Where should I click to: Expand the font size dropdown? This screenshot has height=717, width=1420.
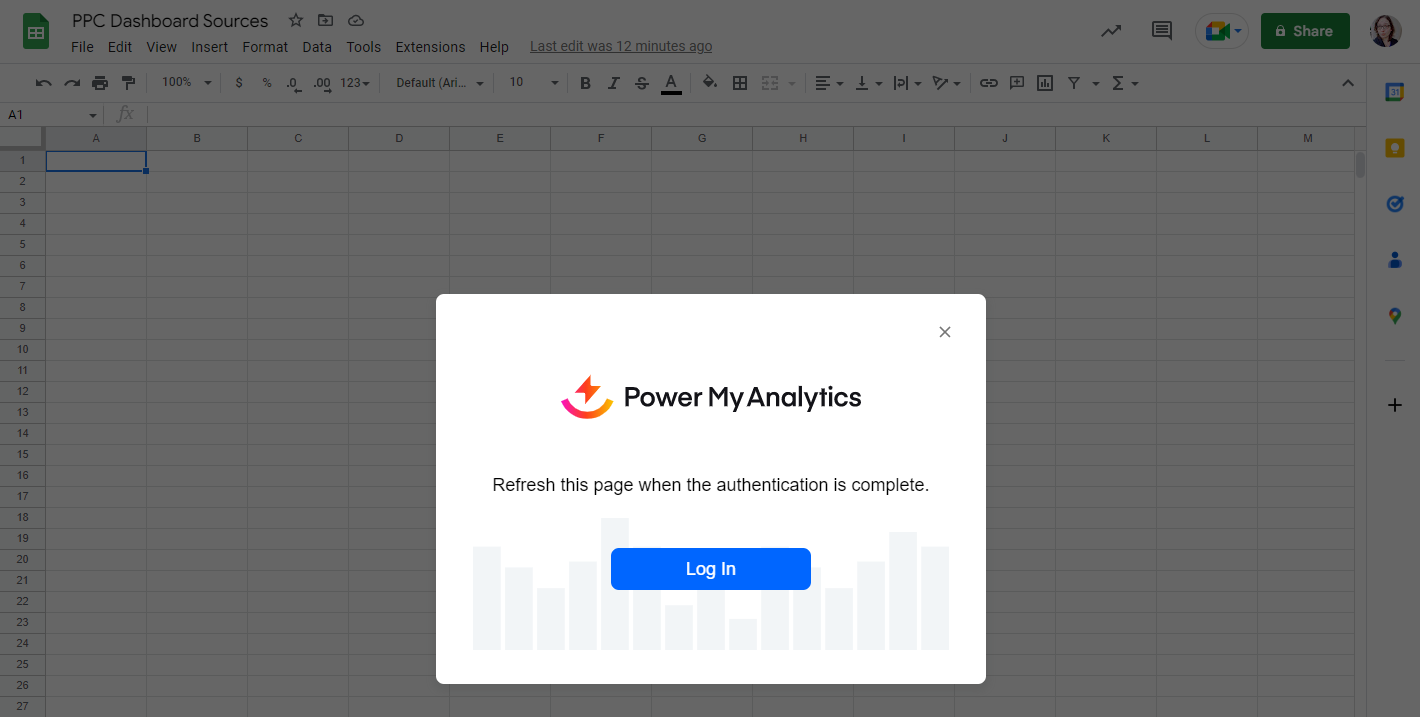coord(533,83)
